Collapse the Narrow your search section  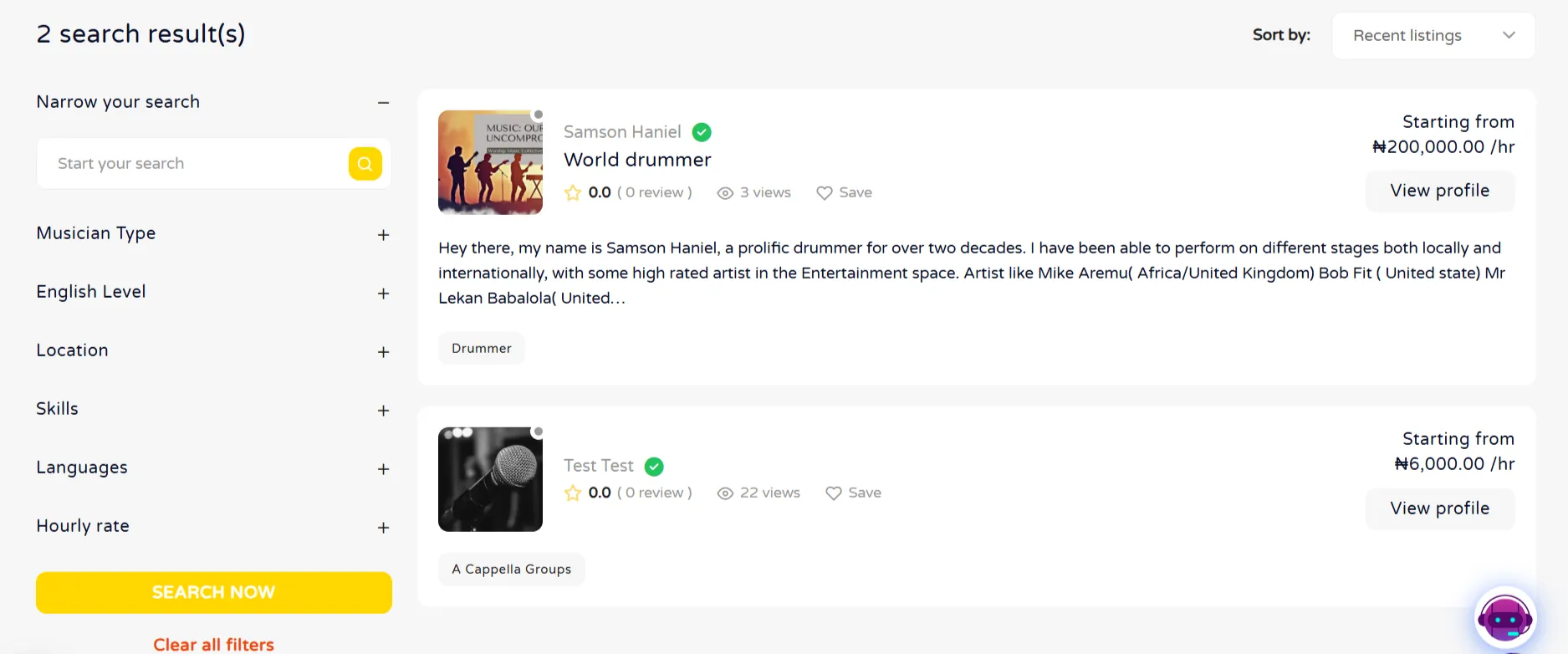tap(383, 103)
